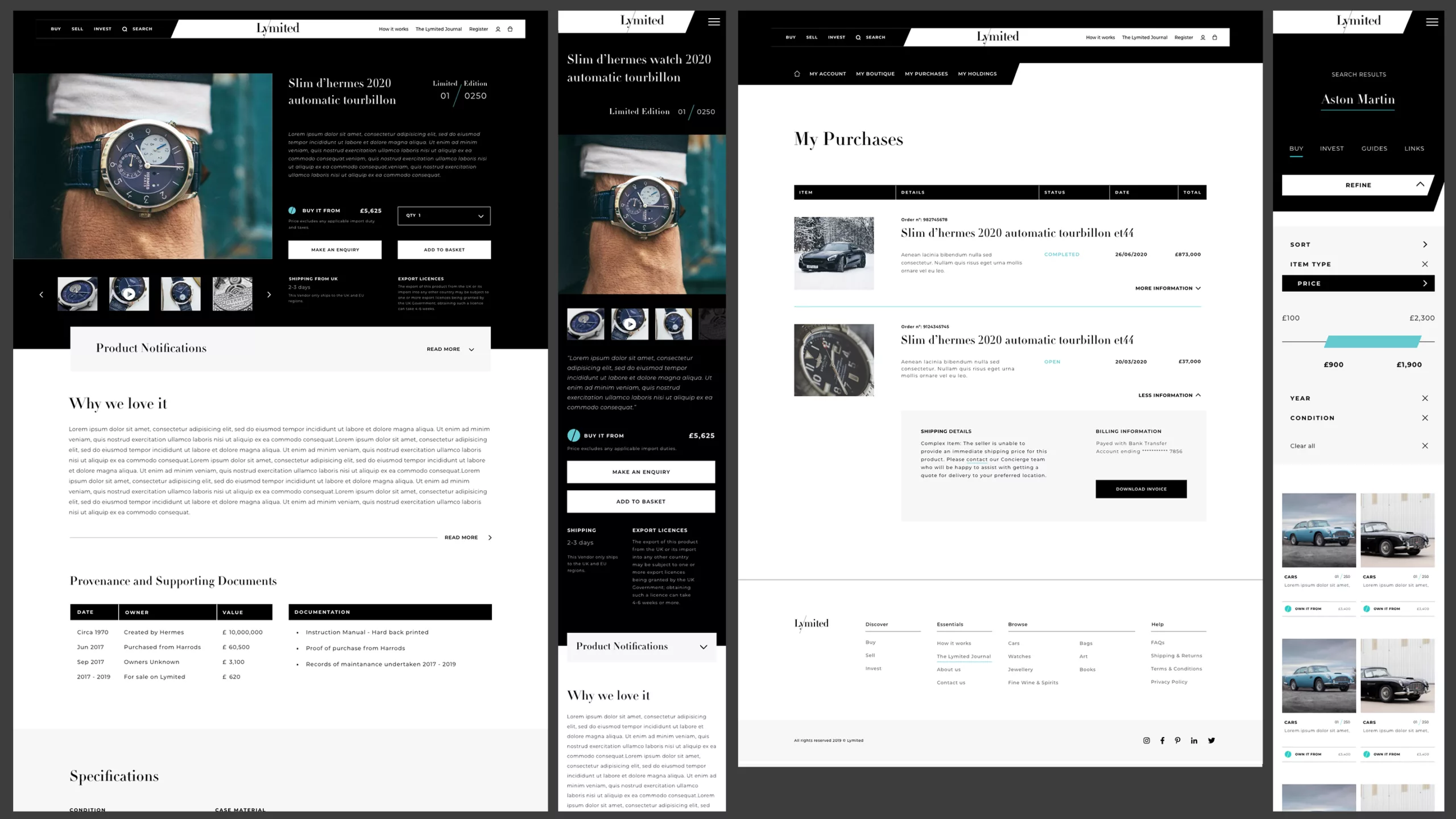The width and height of the screenshot is (1456, 819).
Task: Open Pinterest icon in My Purchases footer
Action: click(1178, 741)
